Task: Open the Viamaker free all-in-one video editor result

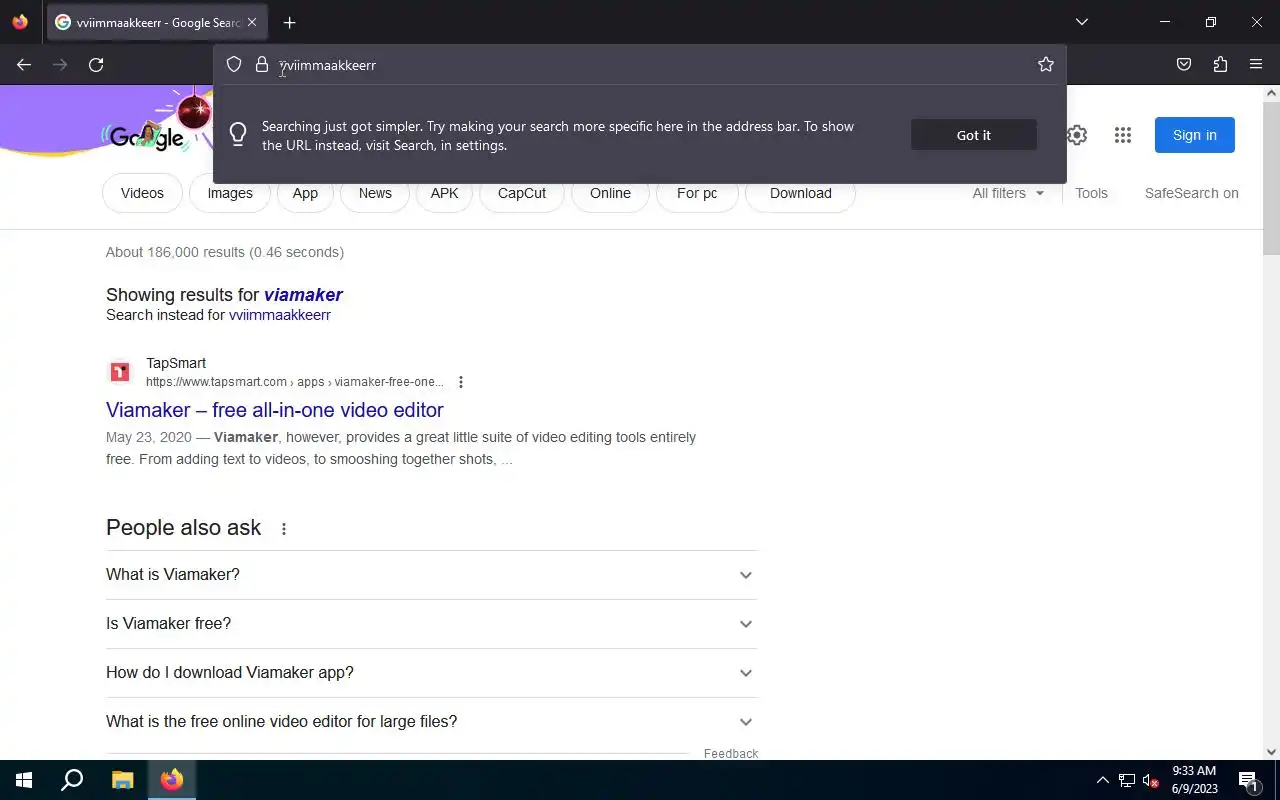Action: coord(275,410)
